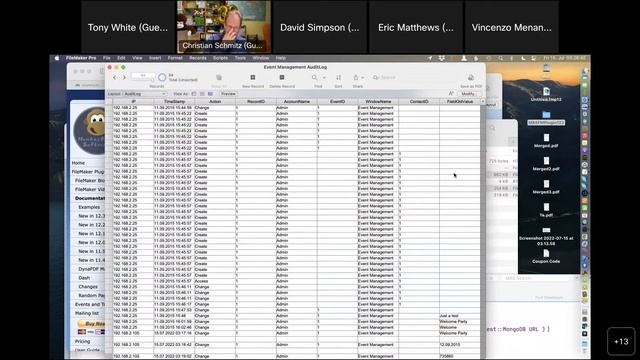This screenshot has width=640, height=360.
Task: Open the Dash link in website sidebar
Action: coord(84,278)
